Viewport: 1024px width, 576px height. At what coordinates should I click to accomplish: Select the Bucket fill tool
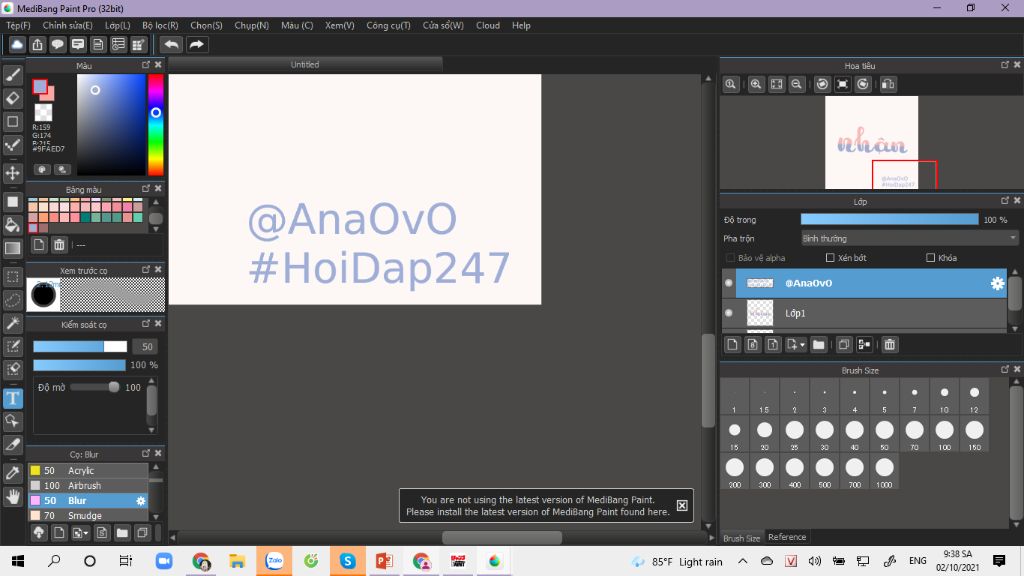(x=12, y=225)
